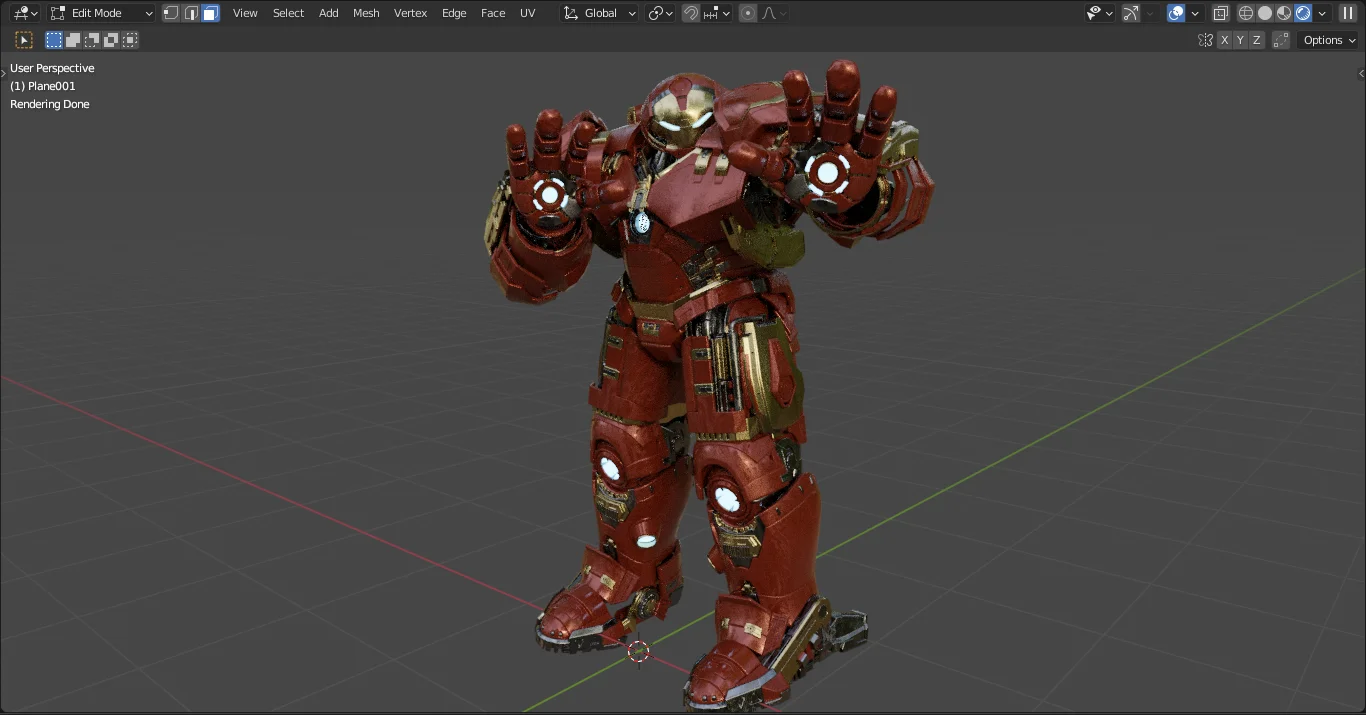Select Material Preview shading mode
Screen dimensions: 1366x715
click(x=1283, y=13)
